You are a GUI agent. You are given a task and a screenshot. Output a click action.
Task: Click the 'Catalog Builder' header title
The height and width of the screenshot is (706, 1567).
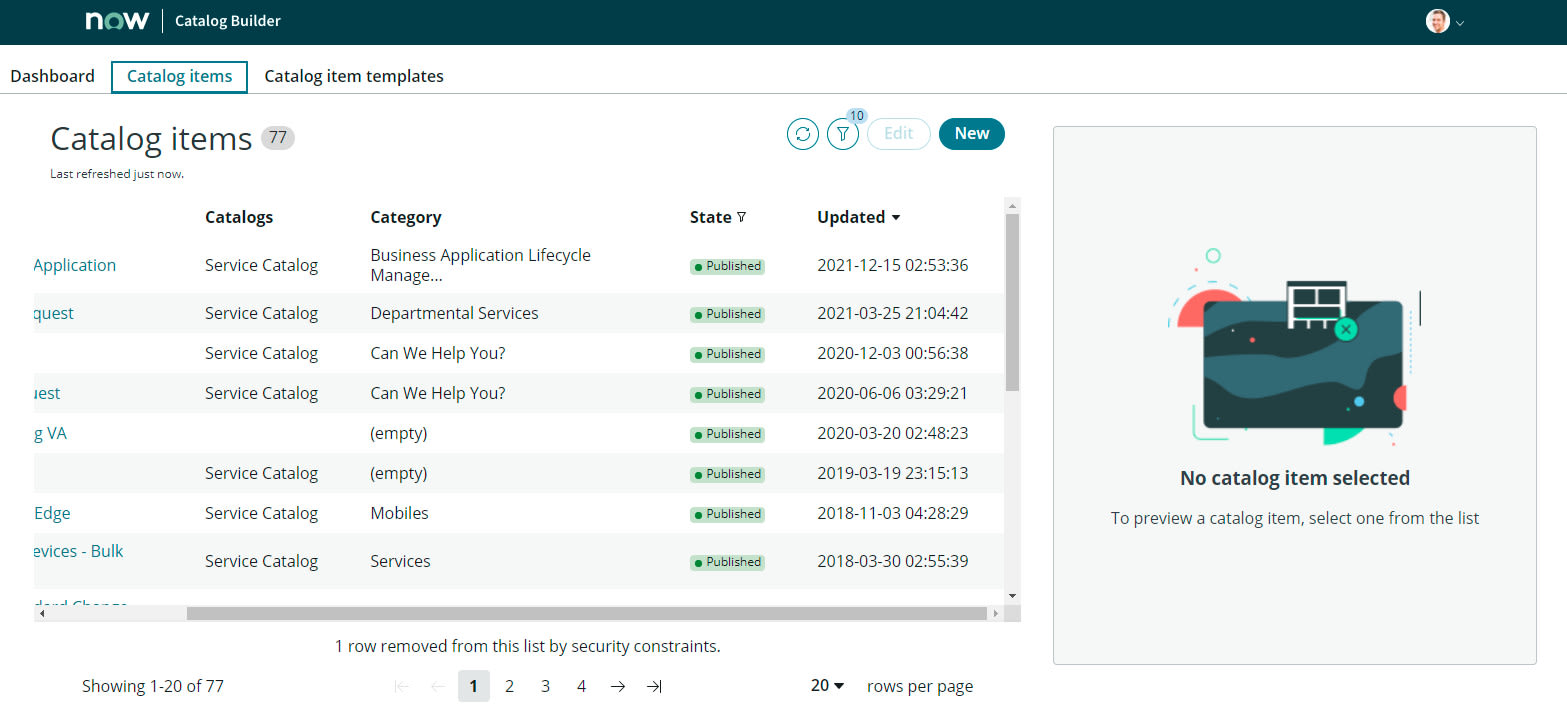pos(228,21)
